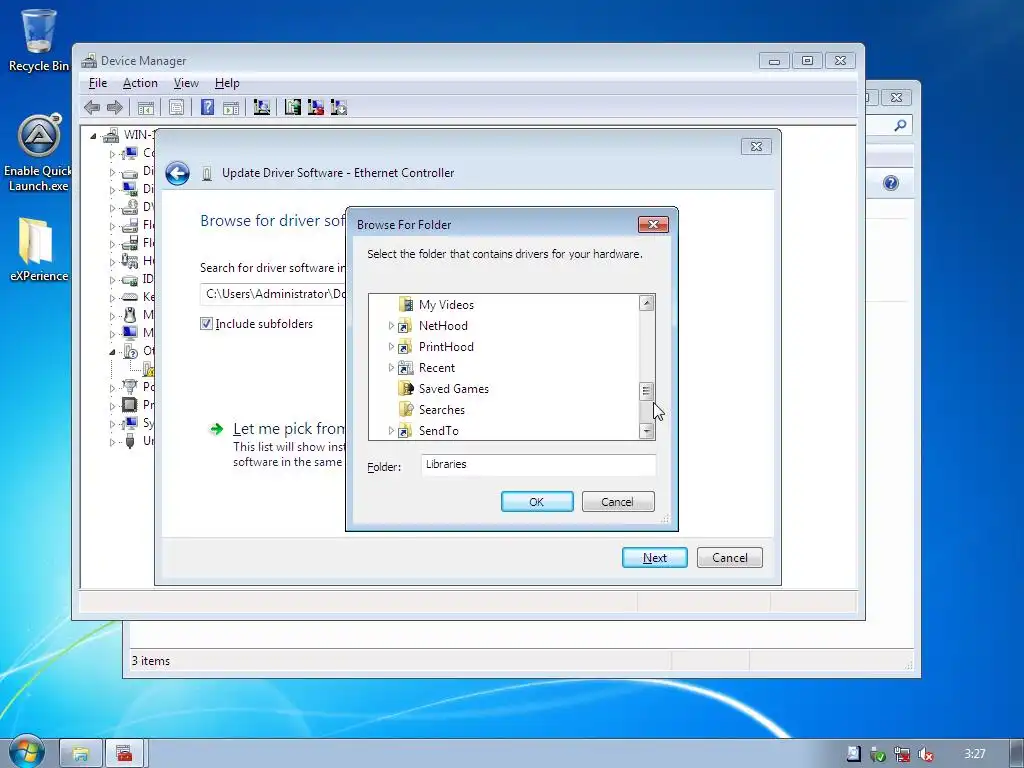The image size is (1024, 768).
Task: Open the View menu
Action: pos(186,83)
